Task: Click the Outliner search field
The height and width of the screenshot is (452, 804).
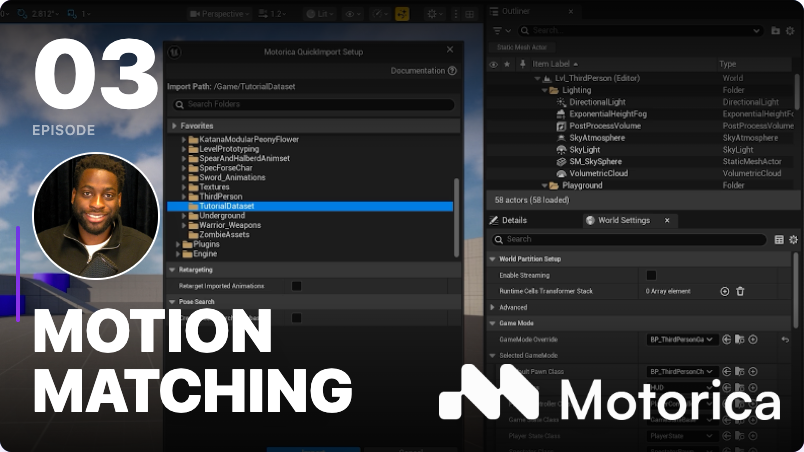Action: (x=640, y=31)
